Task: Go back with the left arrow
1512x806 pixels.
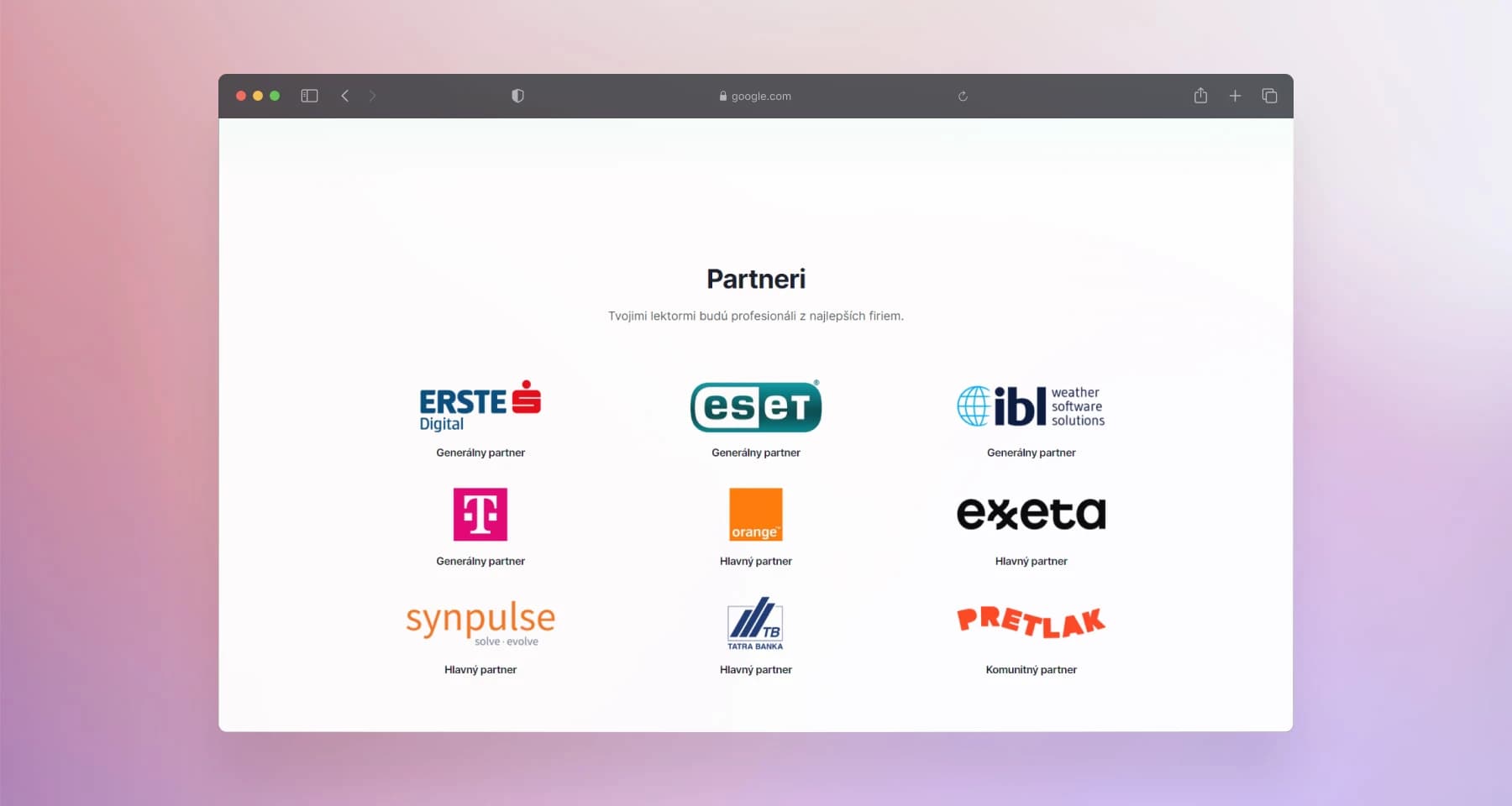Action: pos(344,96)
